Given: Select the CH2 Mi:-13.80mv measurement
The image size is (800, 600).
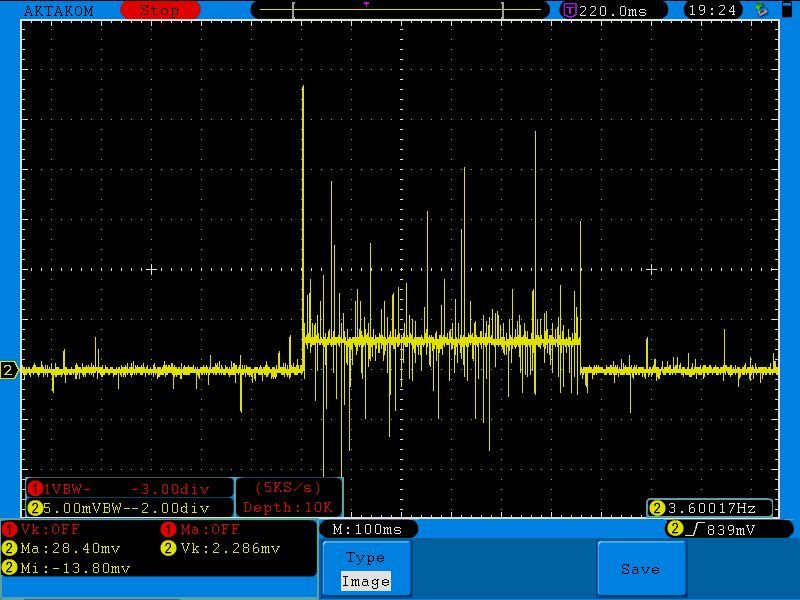Looking at the screenshot, I should pyautogui.click(x=70, y=568).
